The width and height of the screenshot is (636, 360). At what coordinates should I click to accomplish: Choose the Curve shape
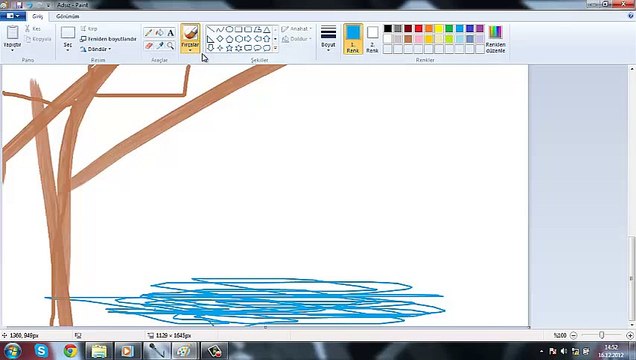coord(220,29)
